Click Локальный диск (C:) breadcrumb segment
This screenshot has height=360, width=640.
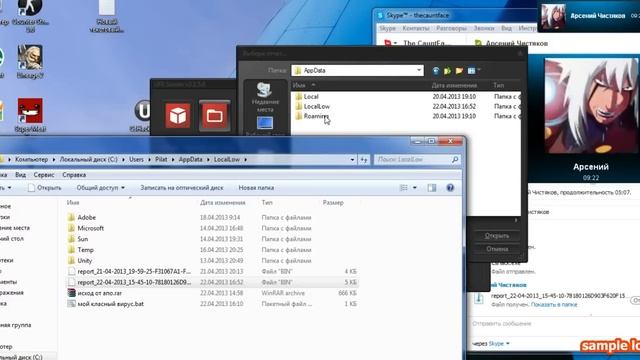pyautogui.click(x=88, y=160)
